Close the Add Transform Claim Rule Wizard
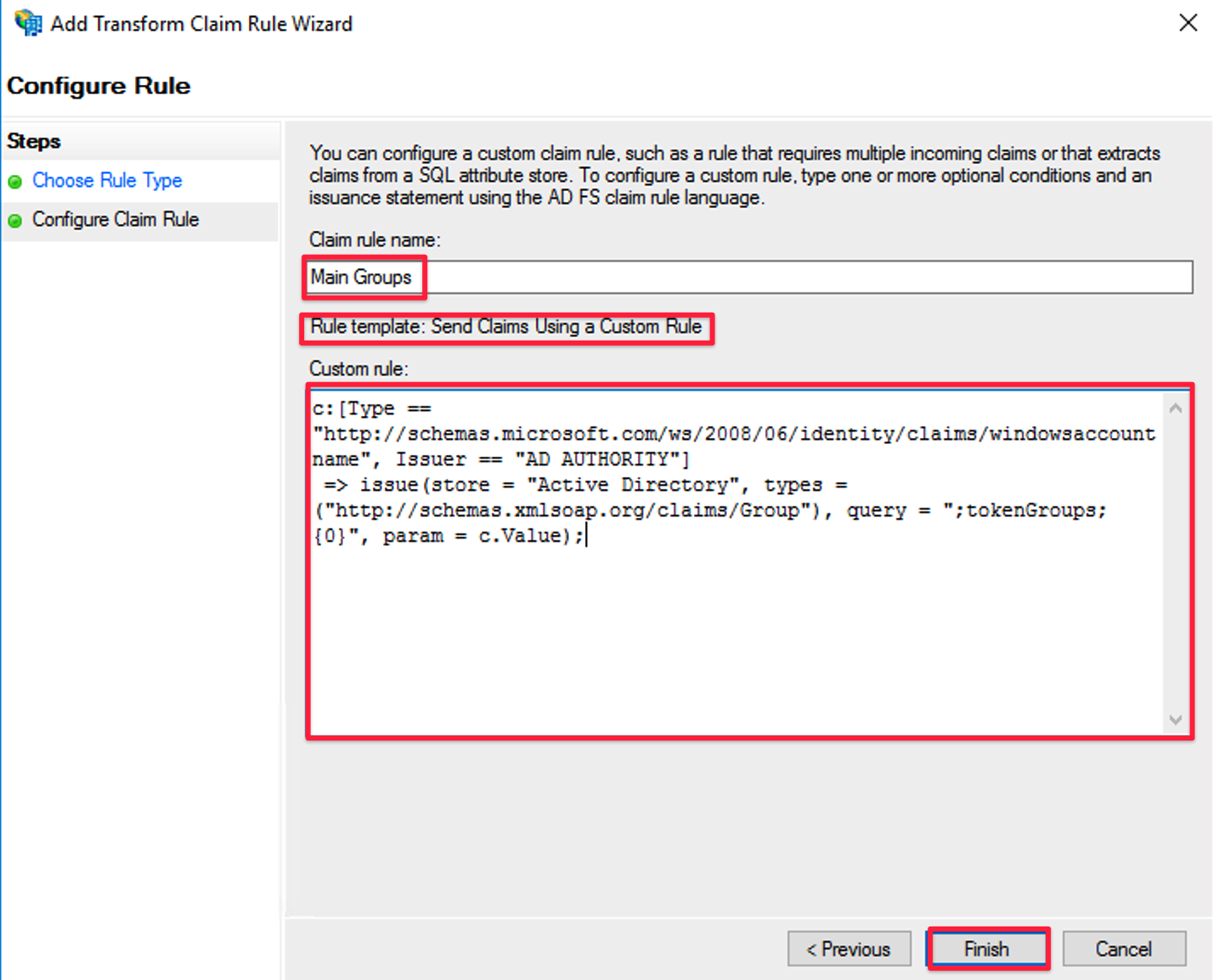 click(1188, 23)
